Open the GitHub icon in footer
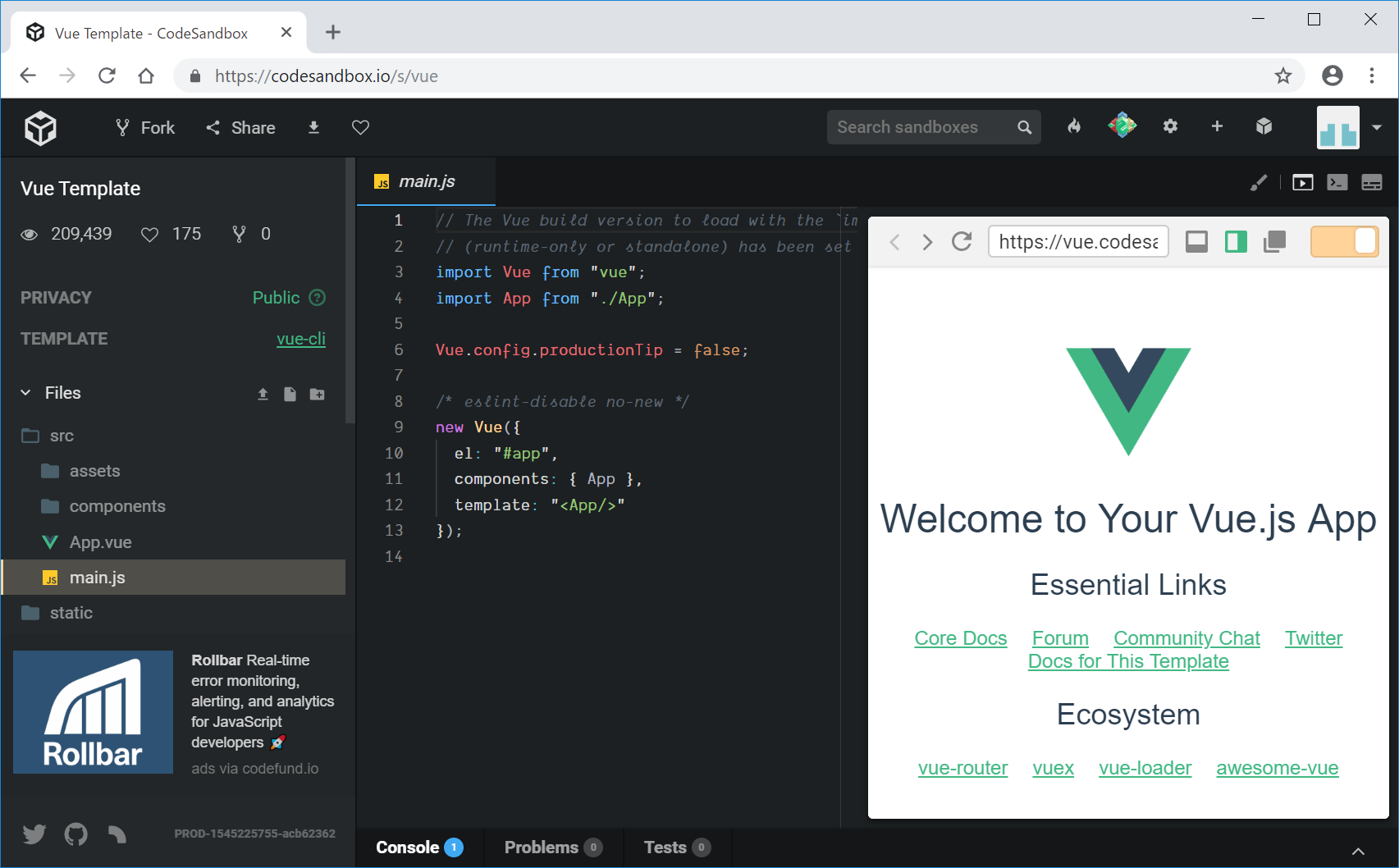 point(75,834)
